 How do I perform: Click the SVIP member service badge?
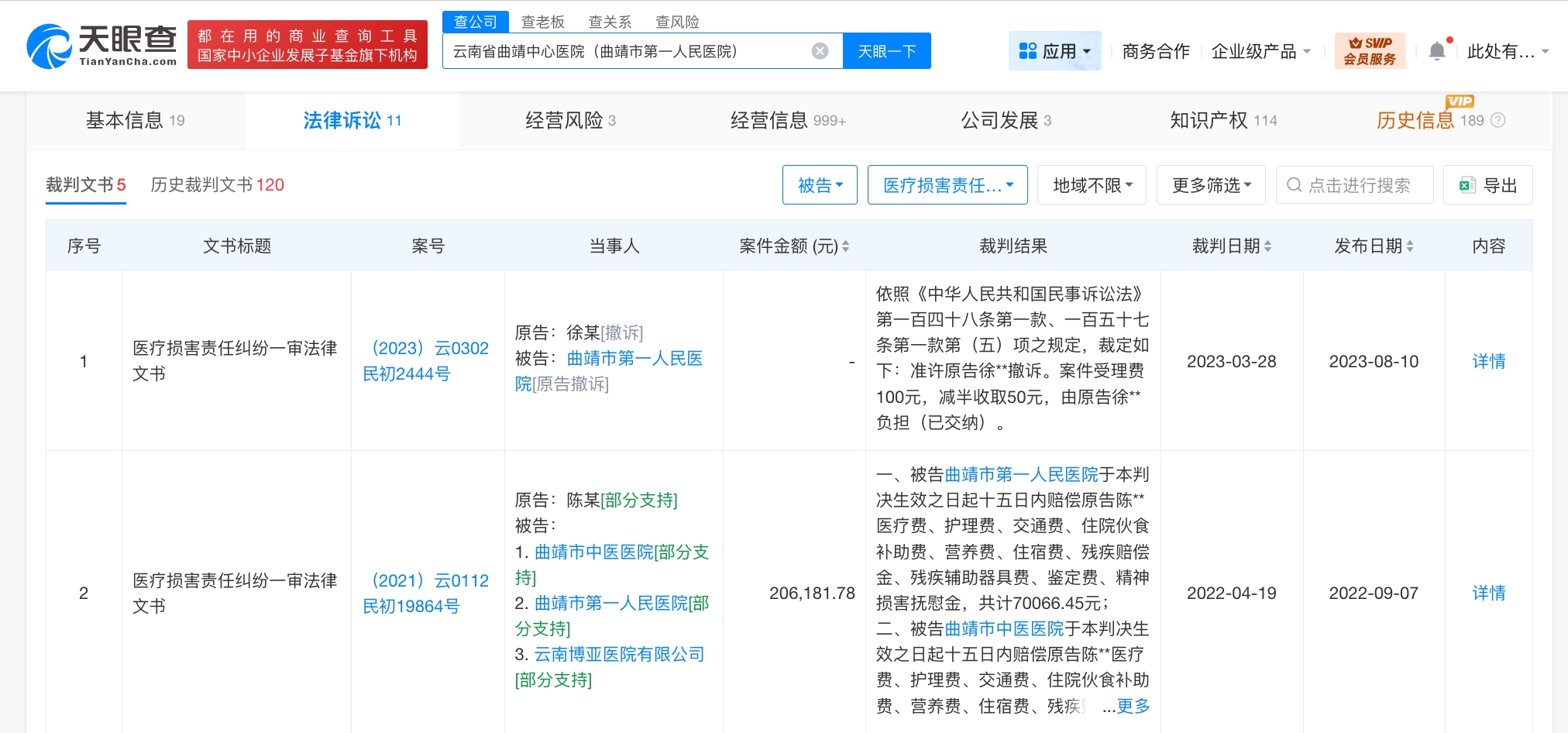click(1369, 51)
